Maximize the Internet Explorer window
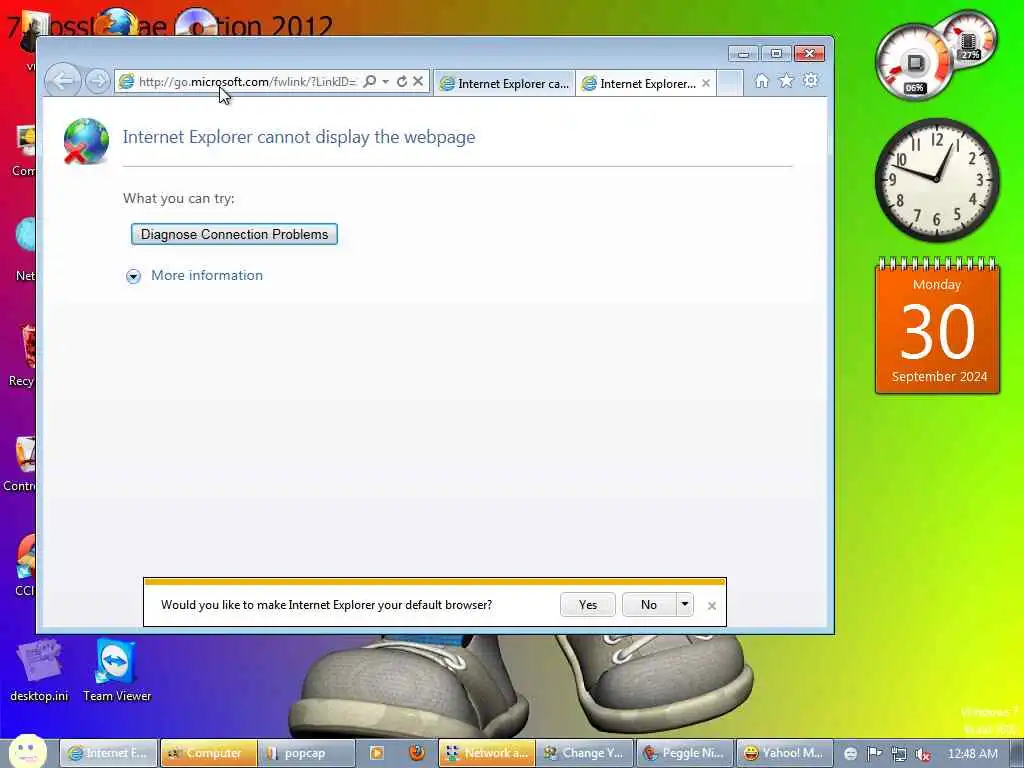 776,54
